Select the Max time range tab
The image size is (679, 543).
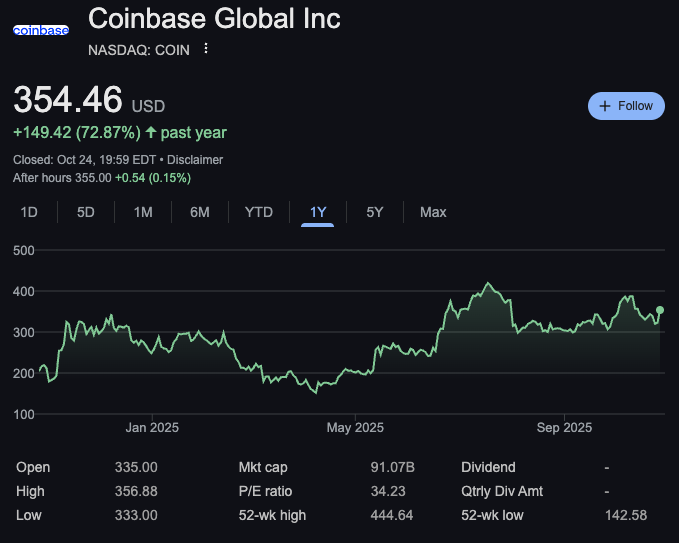[433, 212]
